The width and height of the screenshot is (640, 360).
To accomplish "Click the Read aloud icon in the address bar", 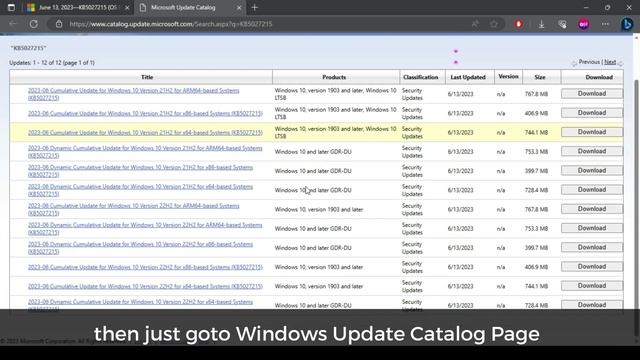I will pos(475,24).
